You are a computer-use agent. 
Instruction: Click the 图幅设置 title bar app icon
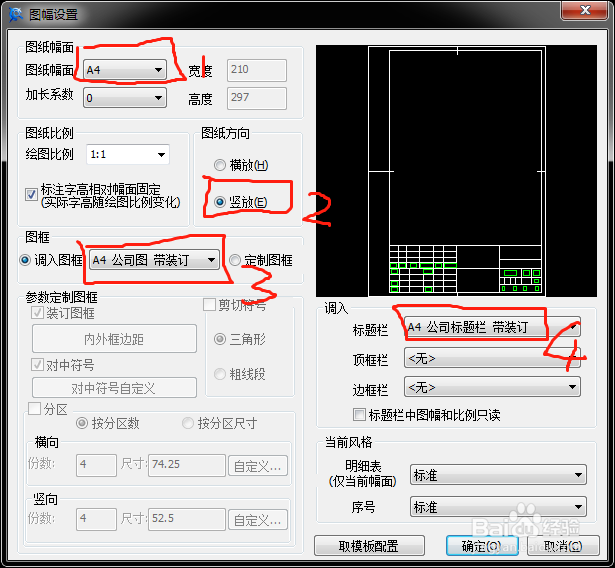click(x=16, y=15)
